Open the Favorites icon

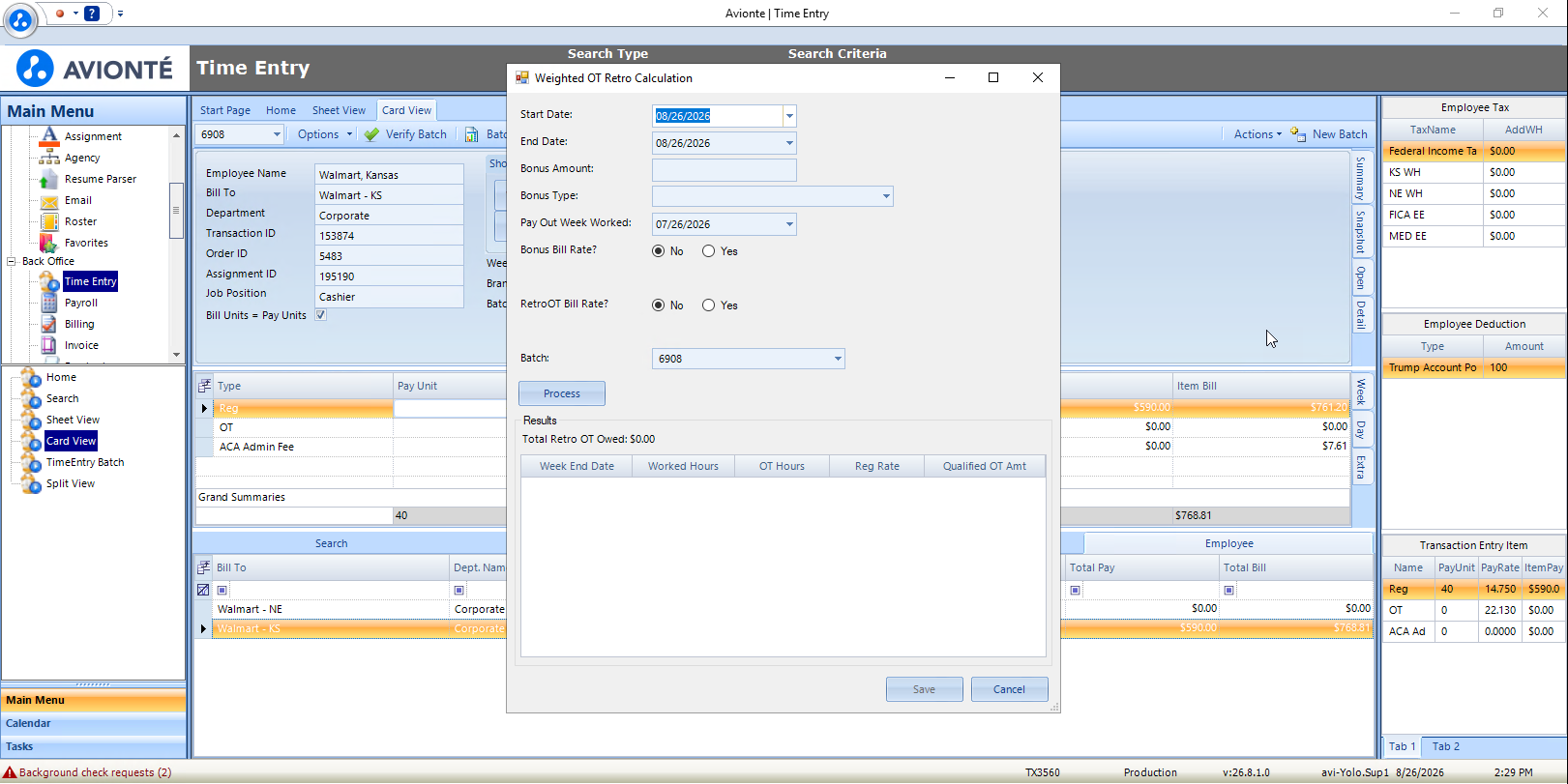tap(49, 243)
